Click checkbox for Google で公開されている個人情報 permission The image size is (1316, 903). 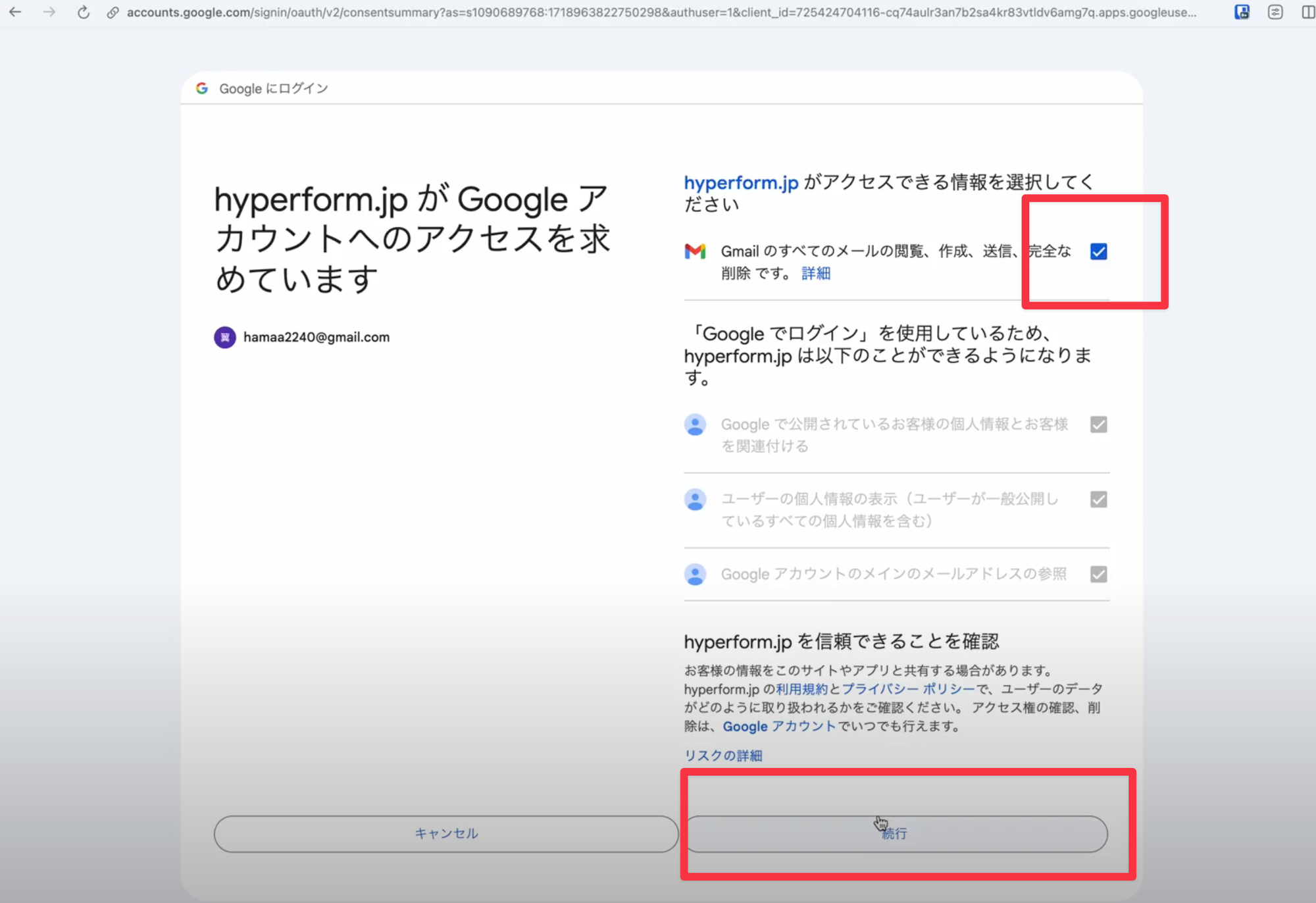(1098, 425)
